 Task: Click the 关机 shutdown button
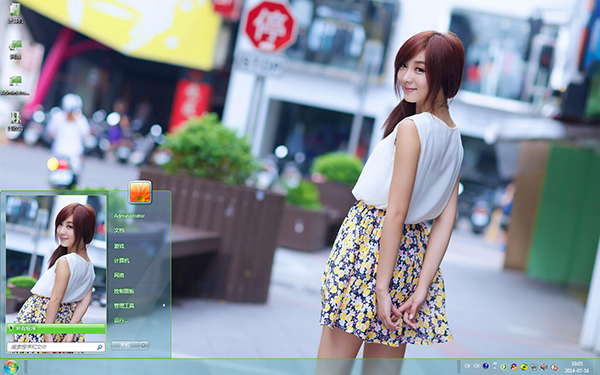(x=126, y=345)
